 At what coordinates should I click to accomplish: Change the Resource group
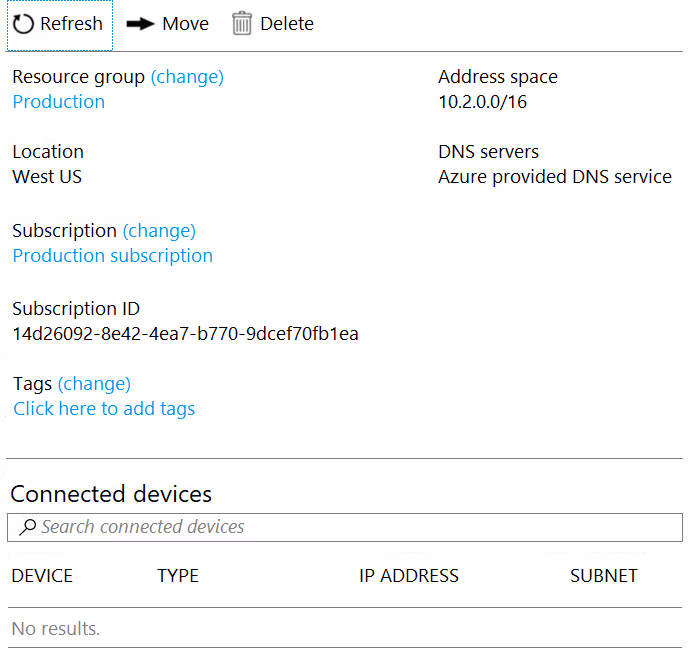187,77
